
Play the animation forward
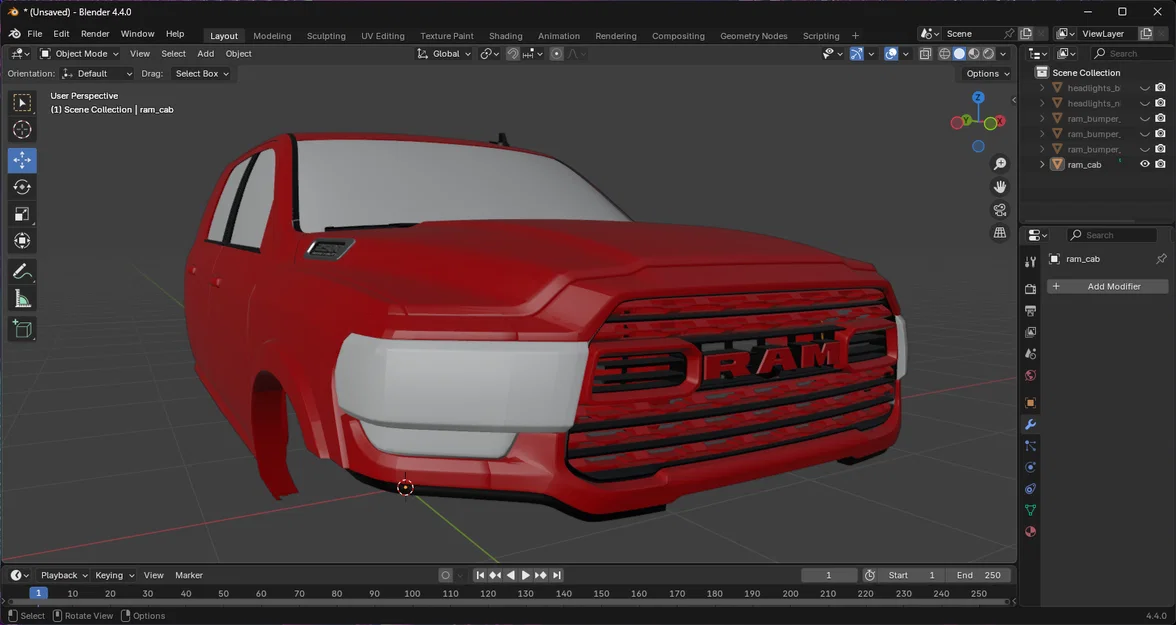(526, 575)
